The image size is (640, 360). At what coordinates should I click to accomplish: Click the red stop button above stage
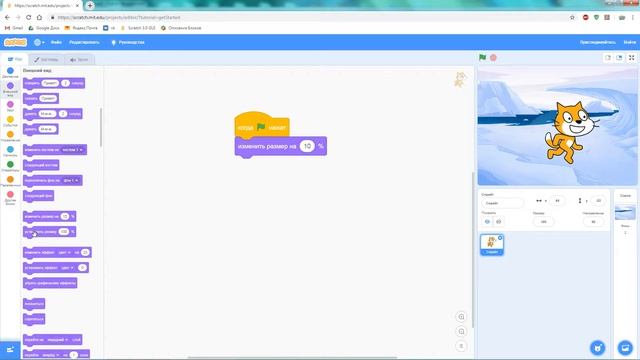pyautogui.click(x=493, y=58)
